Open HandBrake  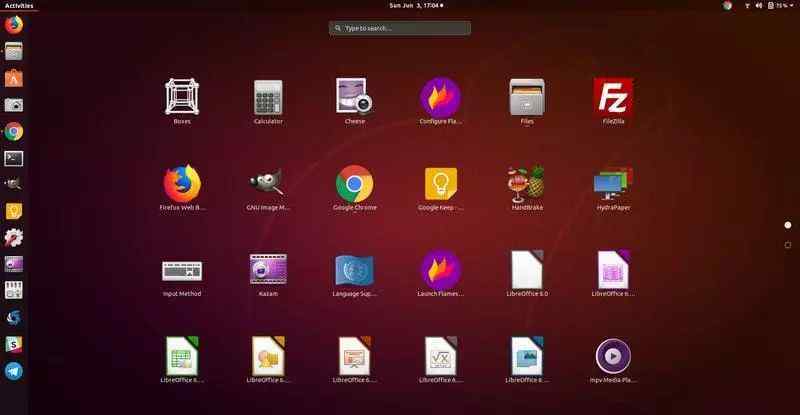point(527,187)
